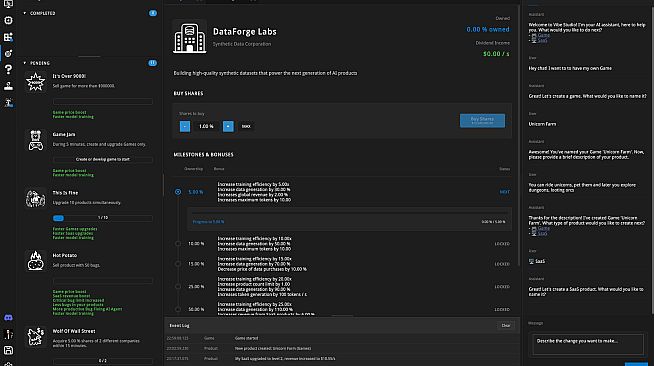Viewport: 654px width, 366px height.
Task: Click the blue send button under chat input
Action: click(636, 364)
